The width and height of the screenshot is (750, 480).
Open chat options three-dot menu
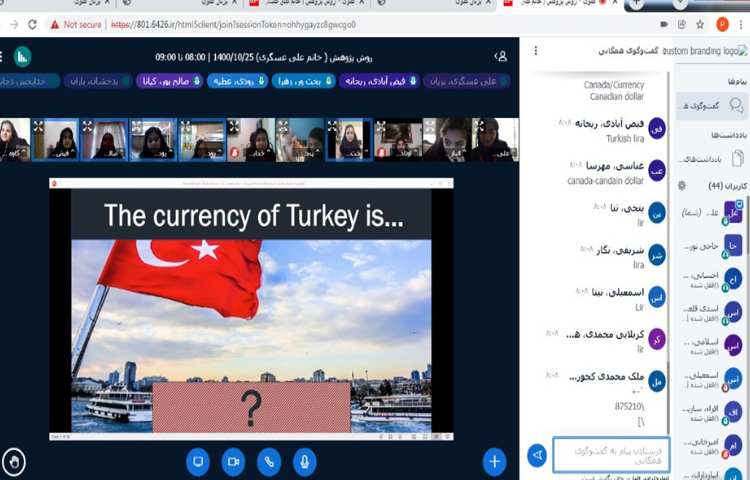(536, 51)
